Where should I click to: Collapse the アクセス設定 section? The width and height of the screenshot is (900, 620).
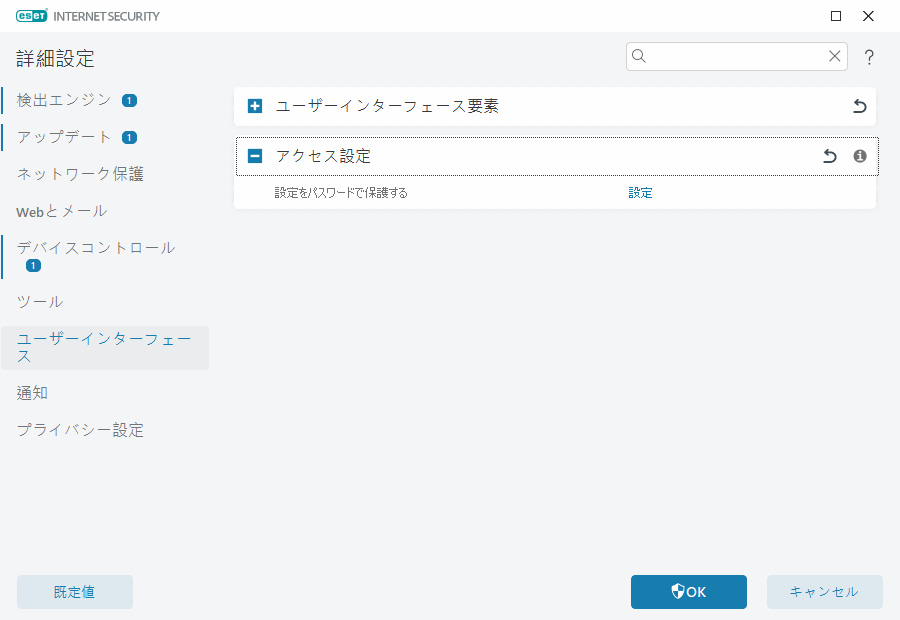[254, 156]
